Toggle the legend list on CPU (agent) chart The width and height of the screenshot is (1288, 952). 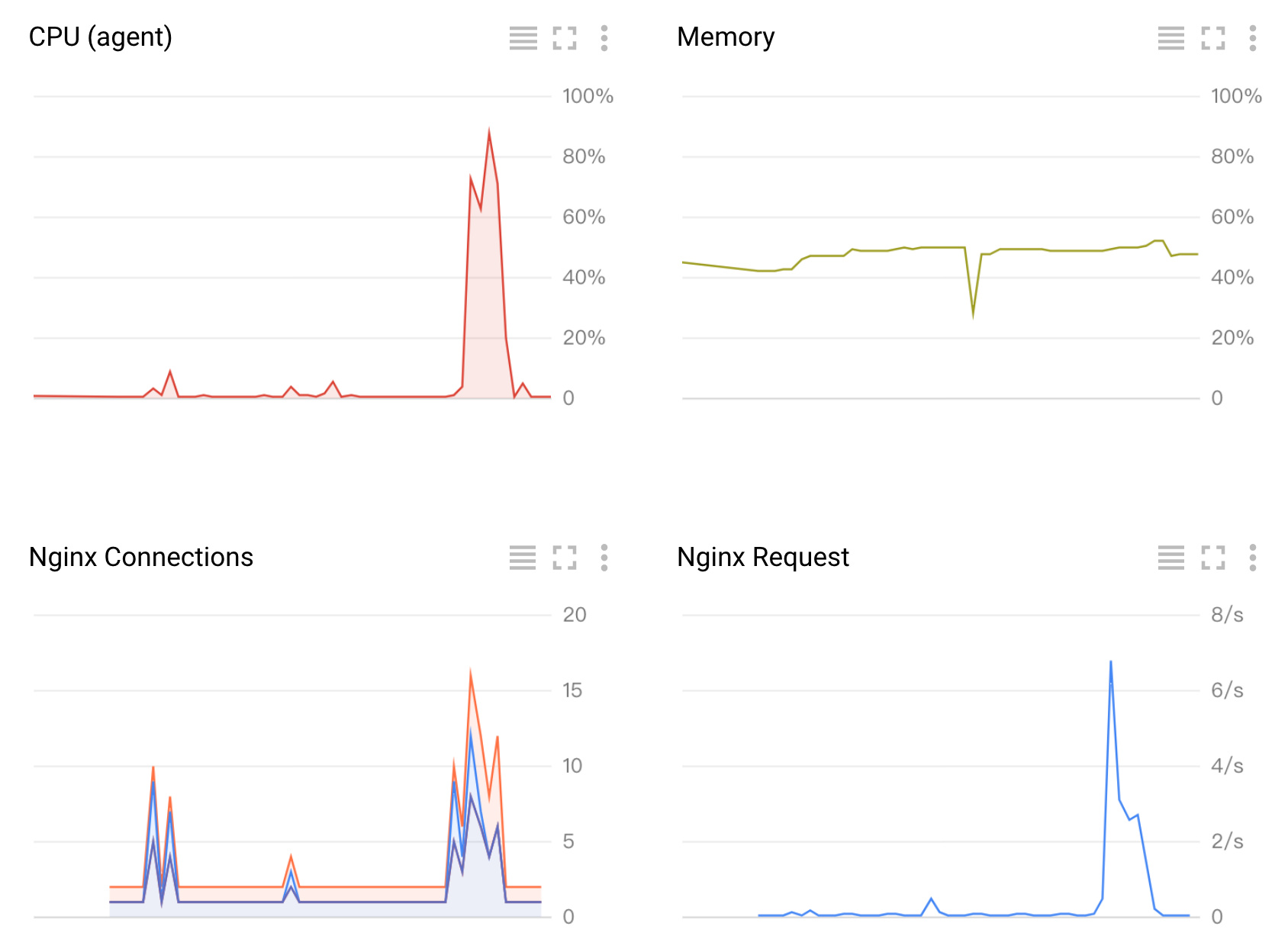pos(523,37)
